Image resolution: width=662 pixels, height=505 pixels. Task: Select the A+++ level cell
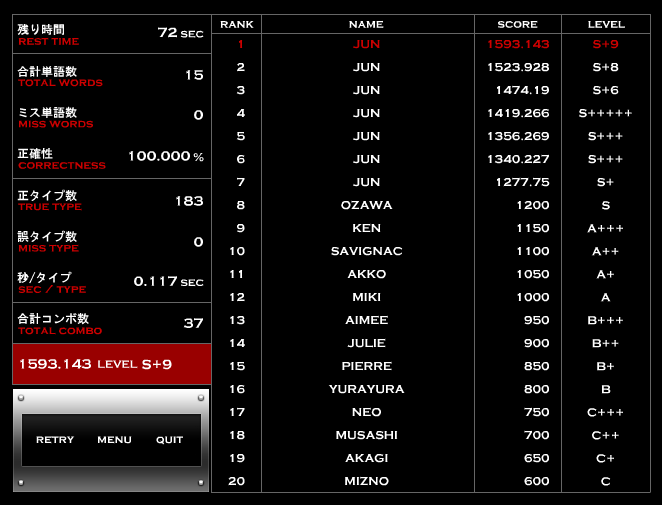pos(605,228)
